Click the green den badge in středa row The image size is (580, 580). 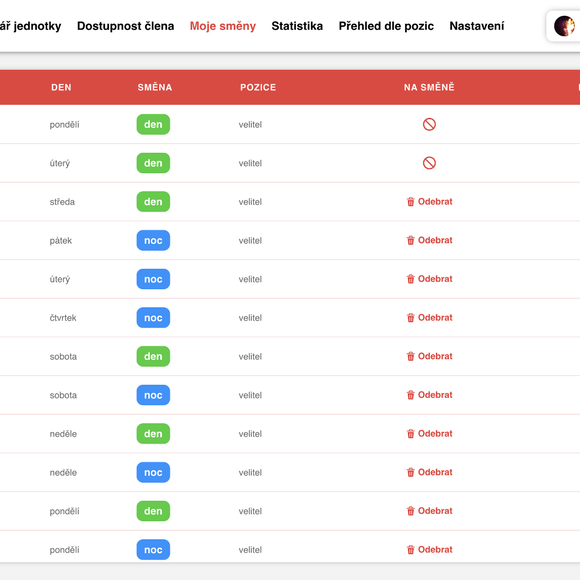(153, 202)
